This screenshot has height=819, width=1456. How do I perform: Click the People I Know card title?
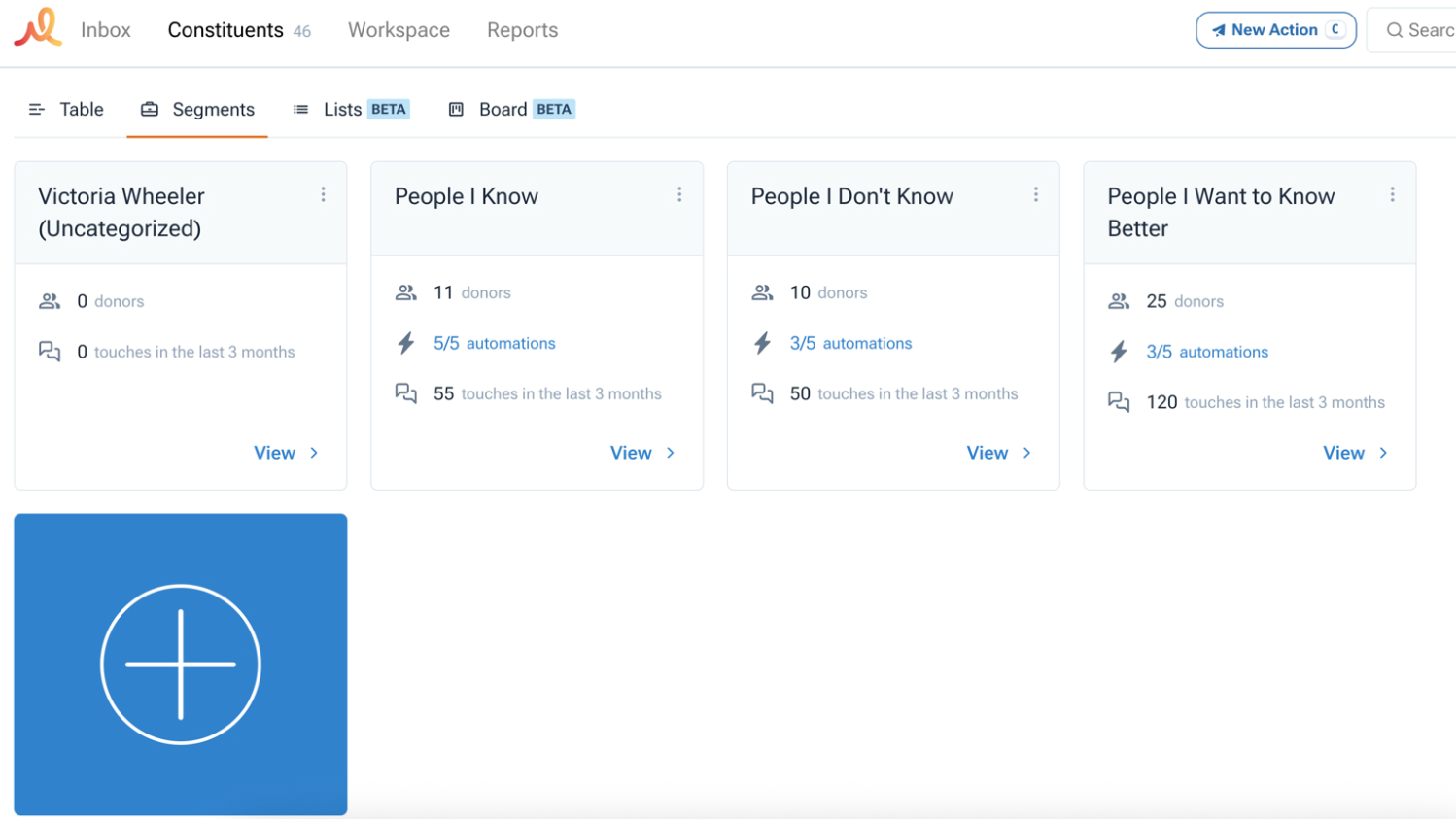[x=467, y=196]
